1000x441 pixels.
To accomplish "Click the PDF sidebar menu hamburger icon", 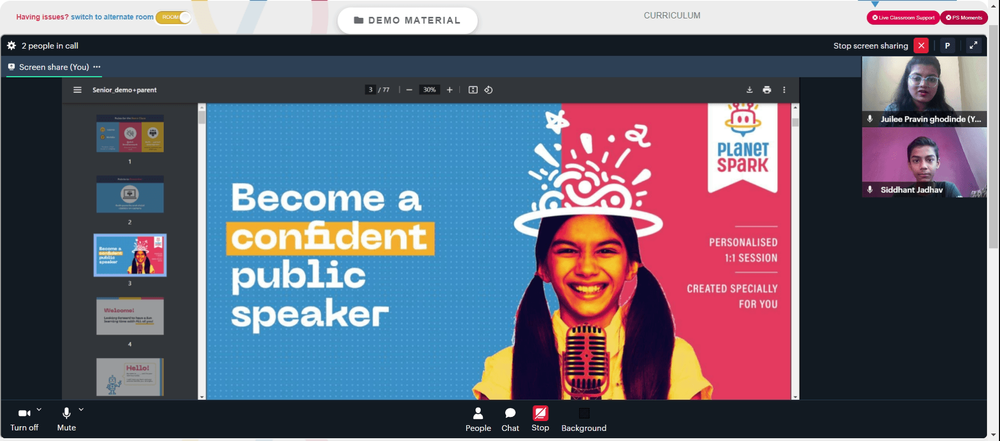I will [x=77, y=90].
